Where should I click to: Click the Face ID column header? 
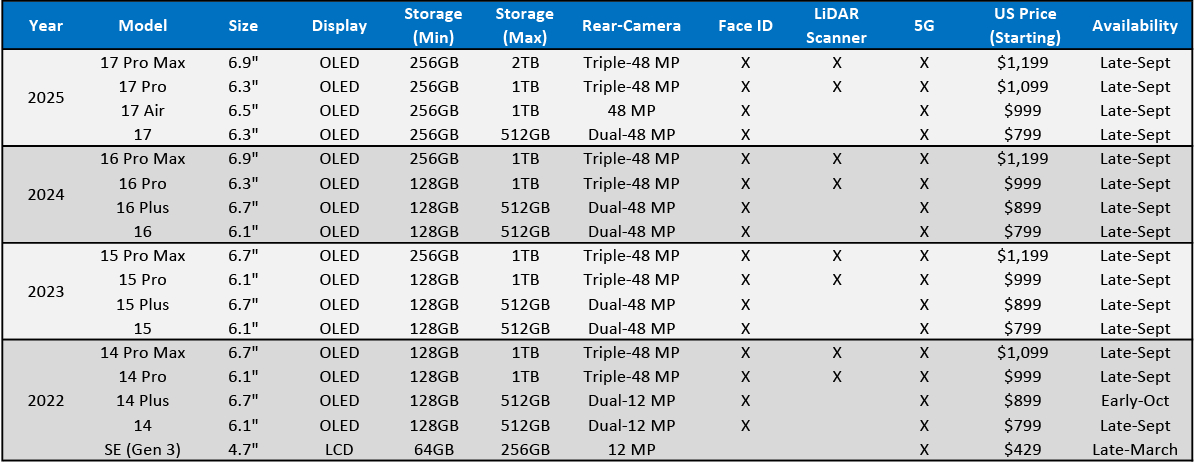click(745, 25)
